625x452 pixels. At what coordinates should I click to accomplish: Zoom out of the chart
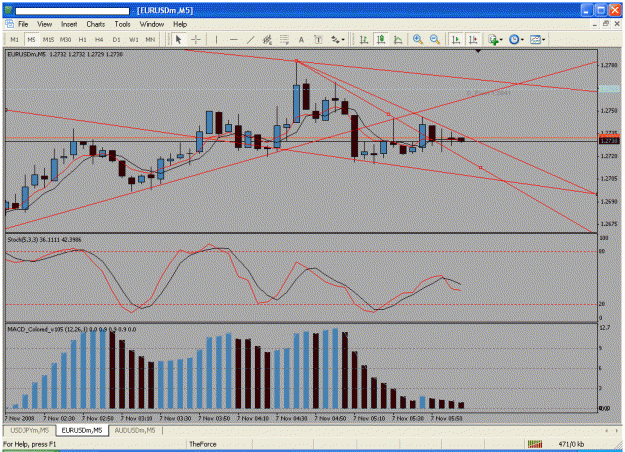434,39
